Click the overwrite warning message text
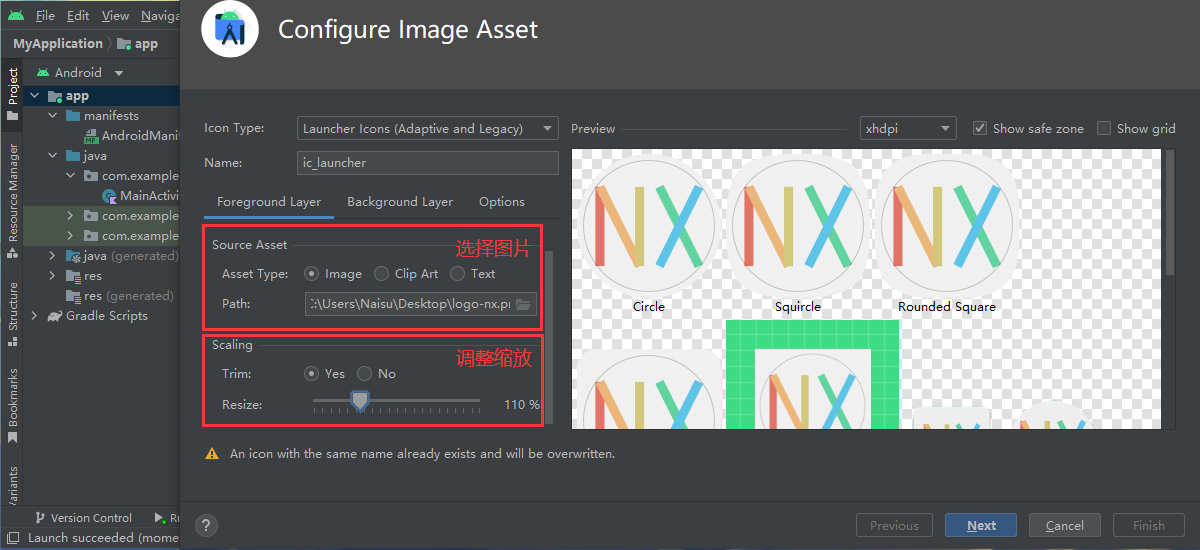1200x550 pixels. tap(422, 454)
